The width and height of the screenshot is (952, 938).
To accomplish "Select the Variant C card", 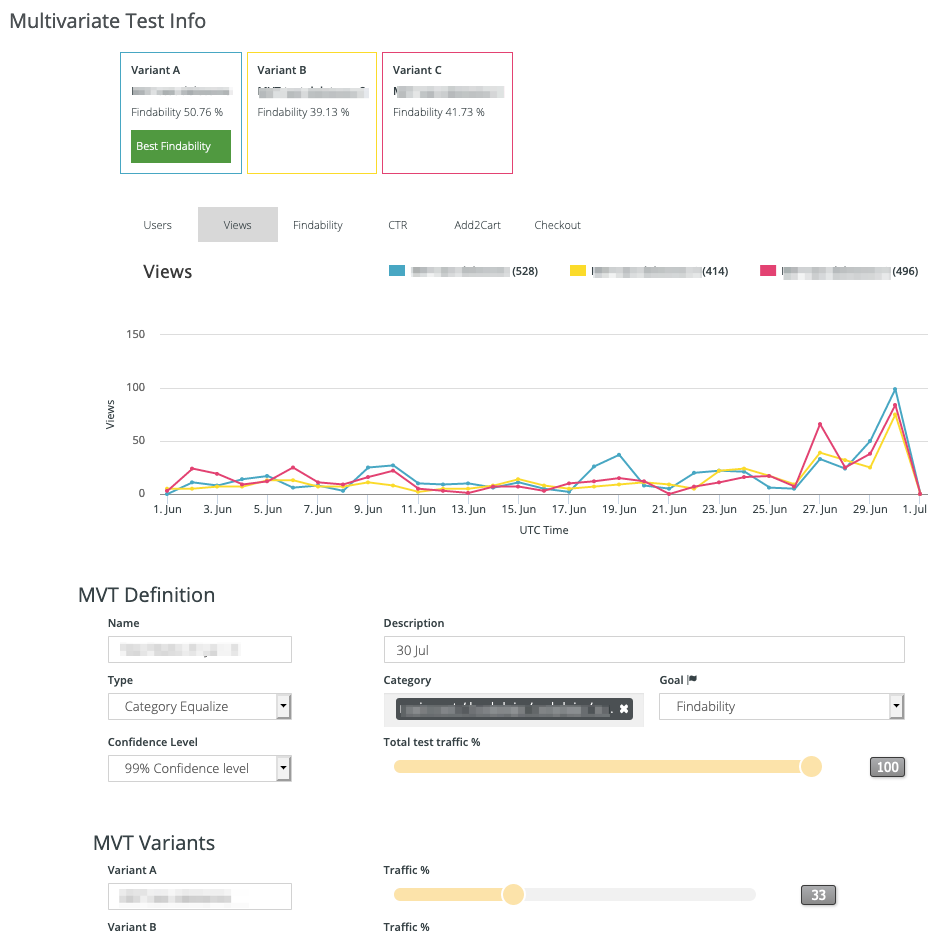I will (x=447, y=113).
